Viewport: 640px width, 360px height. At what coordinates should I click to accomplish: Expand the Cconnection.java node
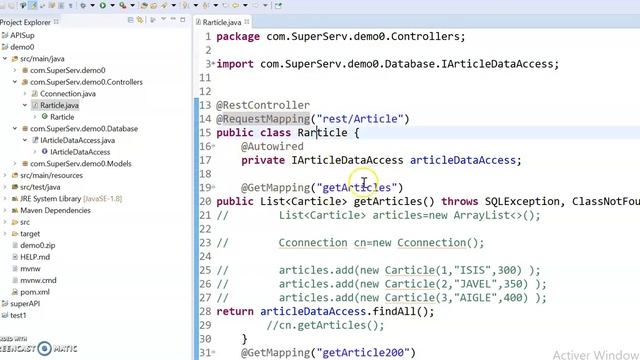coord(25,93)
